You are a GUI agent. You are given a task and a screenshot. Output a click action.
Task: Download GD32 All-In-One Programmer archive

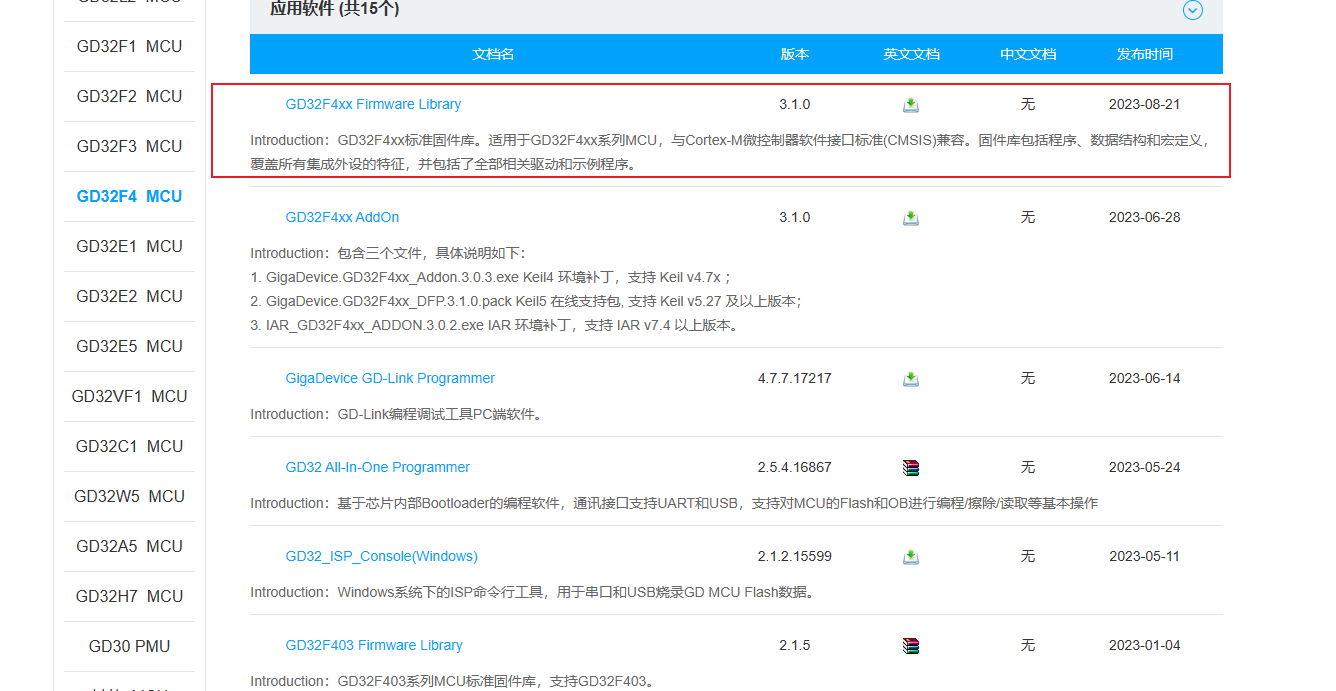pyautogui.click(x=911, y=468)
